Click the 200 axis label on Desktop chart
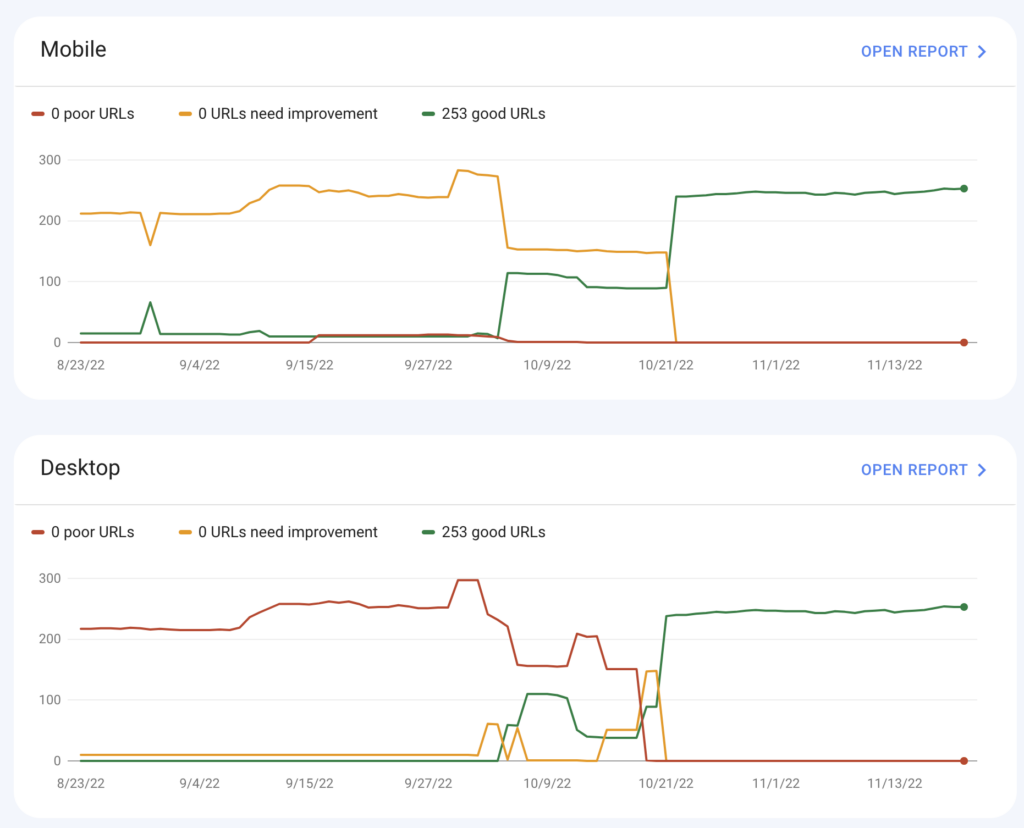 pyautogui.click(x=50, y=639)
